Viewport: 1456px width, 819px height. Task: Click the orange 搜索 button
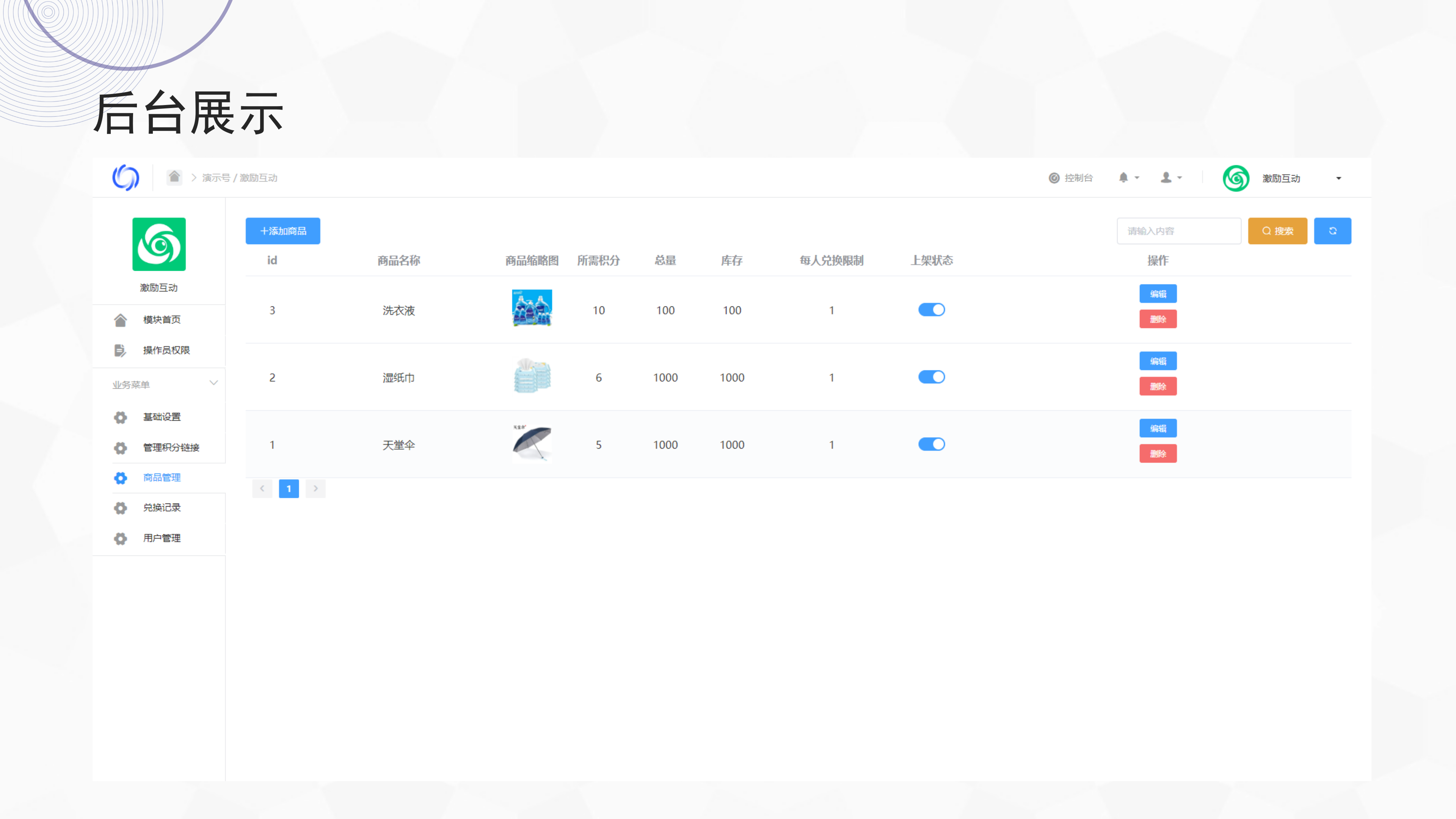1277,231
